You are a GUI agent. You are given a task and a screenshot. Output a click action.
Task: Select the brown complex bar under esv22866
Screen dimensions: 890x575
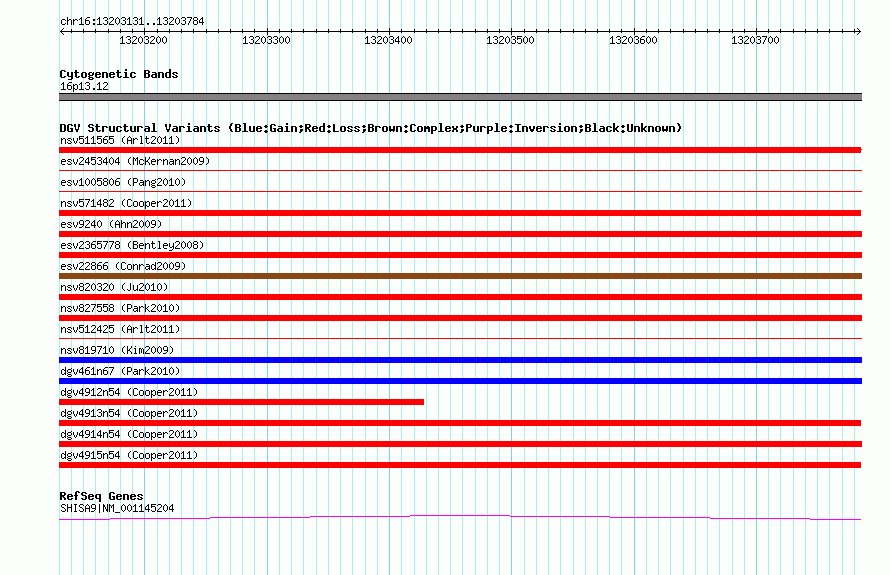[x=460, y=276]
